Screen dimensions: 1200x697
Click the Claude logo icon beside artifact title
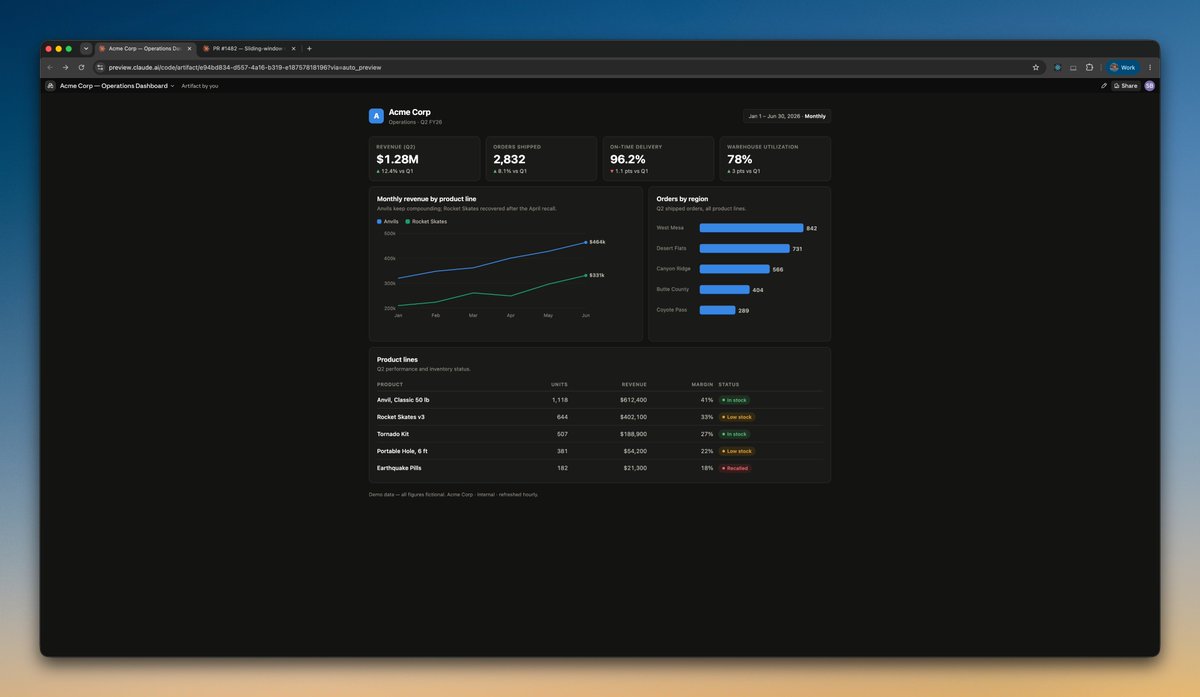[x=50, y=86]
